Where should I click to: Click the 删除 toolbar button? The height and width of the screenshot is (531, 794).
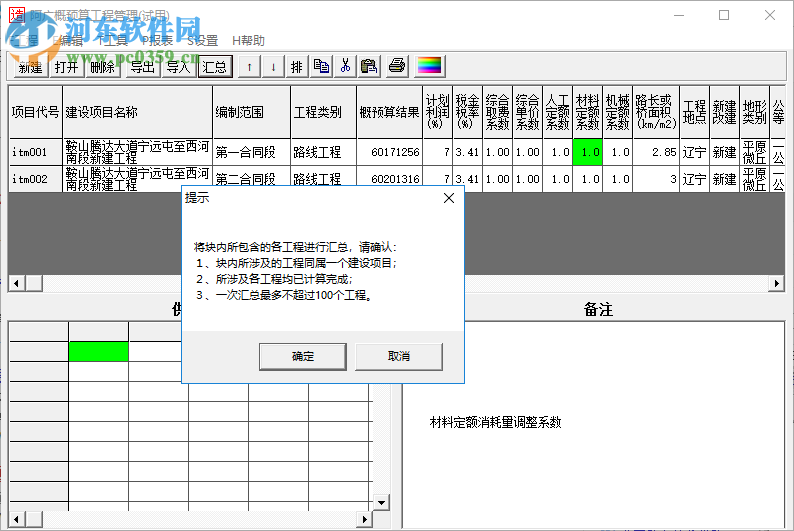tap(103, 66)
